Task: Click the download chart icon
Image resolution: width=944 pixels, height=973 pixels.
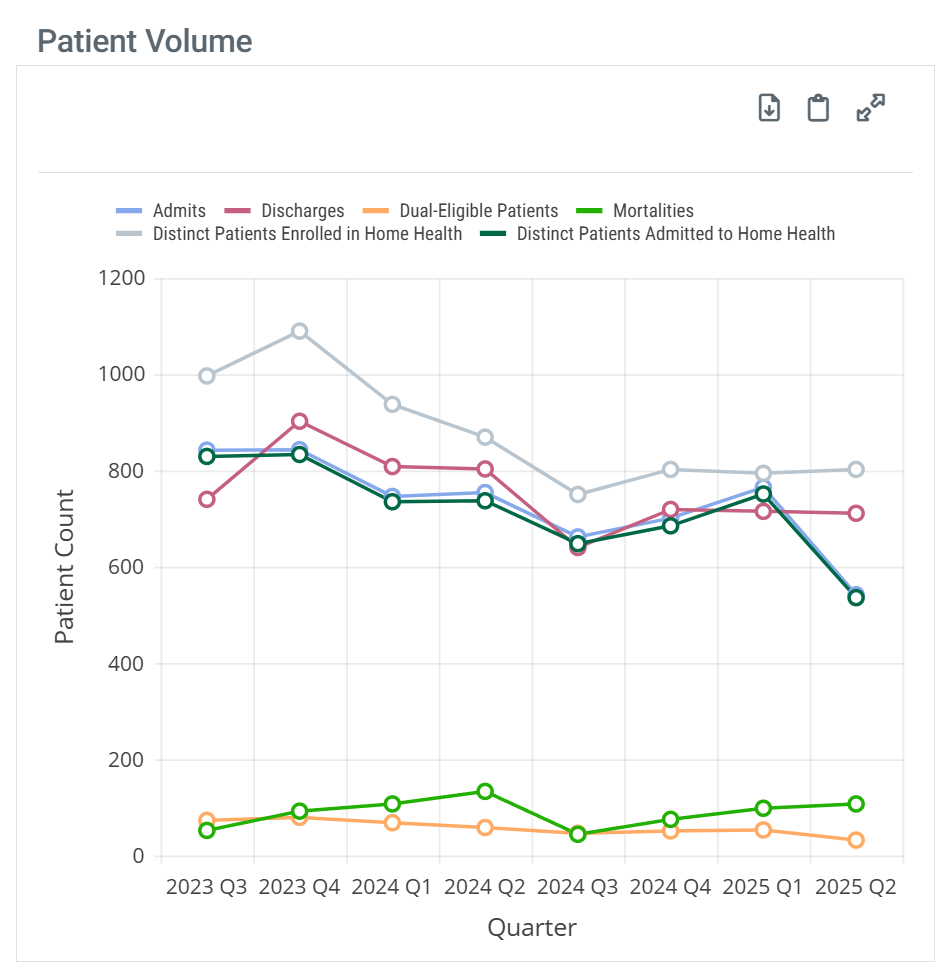Action: click(768, 107)
